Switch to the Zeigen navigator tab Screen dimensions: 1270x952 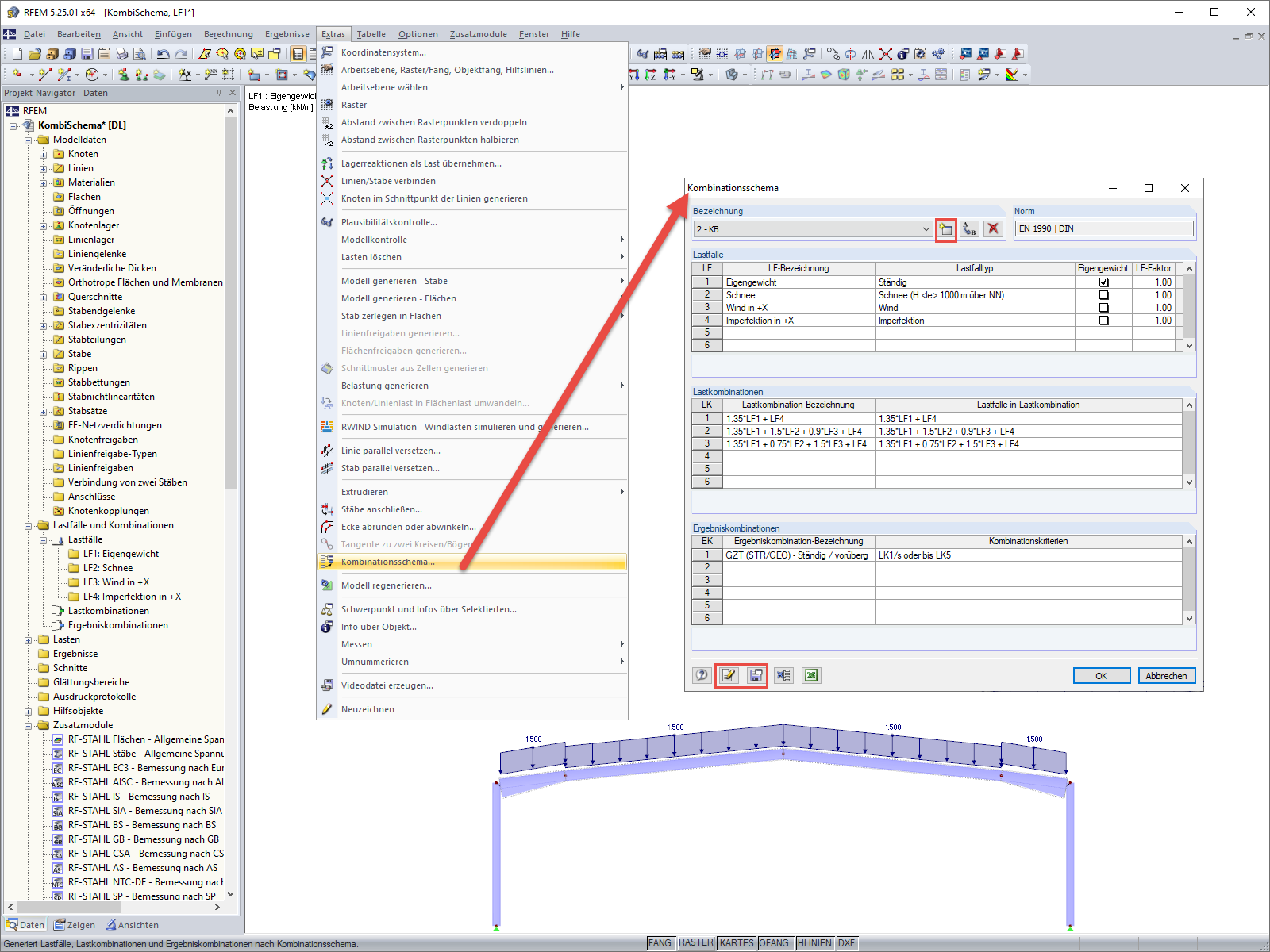(x=75, y=925)
